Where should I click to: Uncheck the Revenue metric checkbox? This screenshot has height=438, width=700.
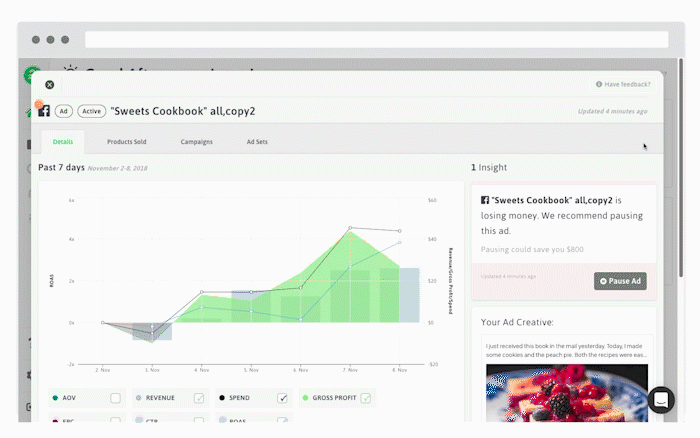(x=199, y=398)
